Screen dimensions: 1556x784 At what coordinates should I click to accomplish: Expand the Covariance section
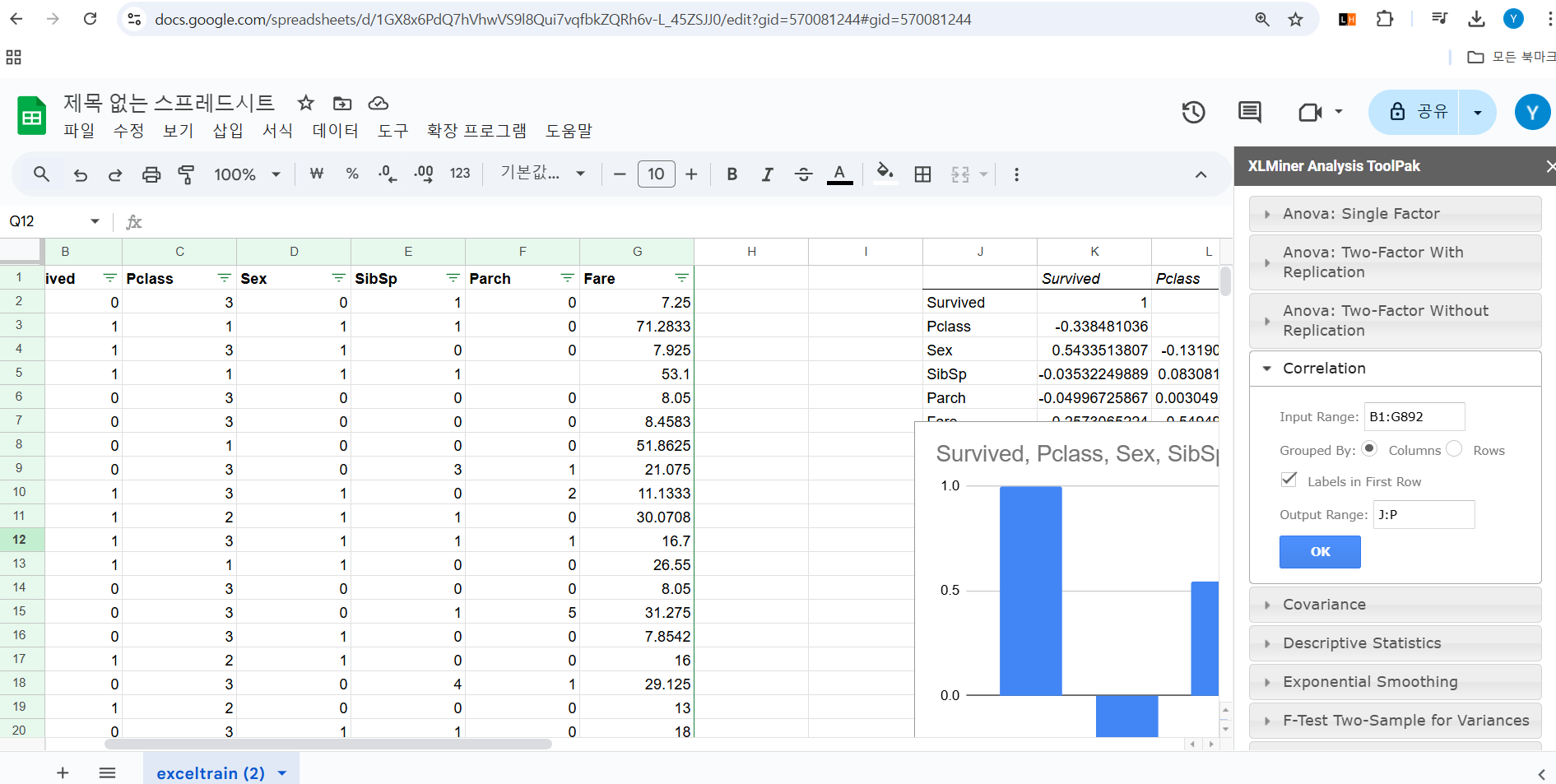click(1395, 605)
